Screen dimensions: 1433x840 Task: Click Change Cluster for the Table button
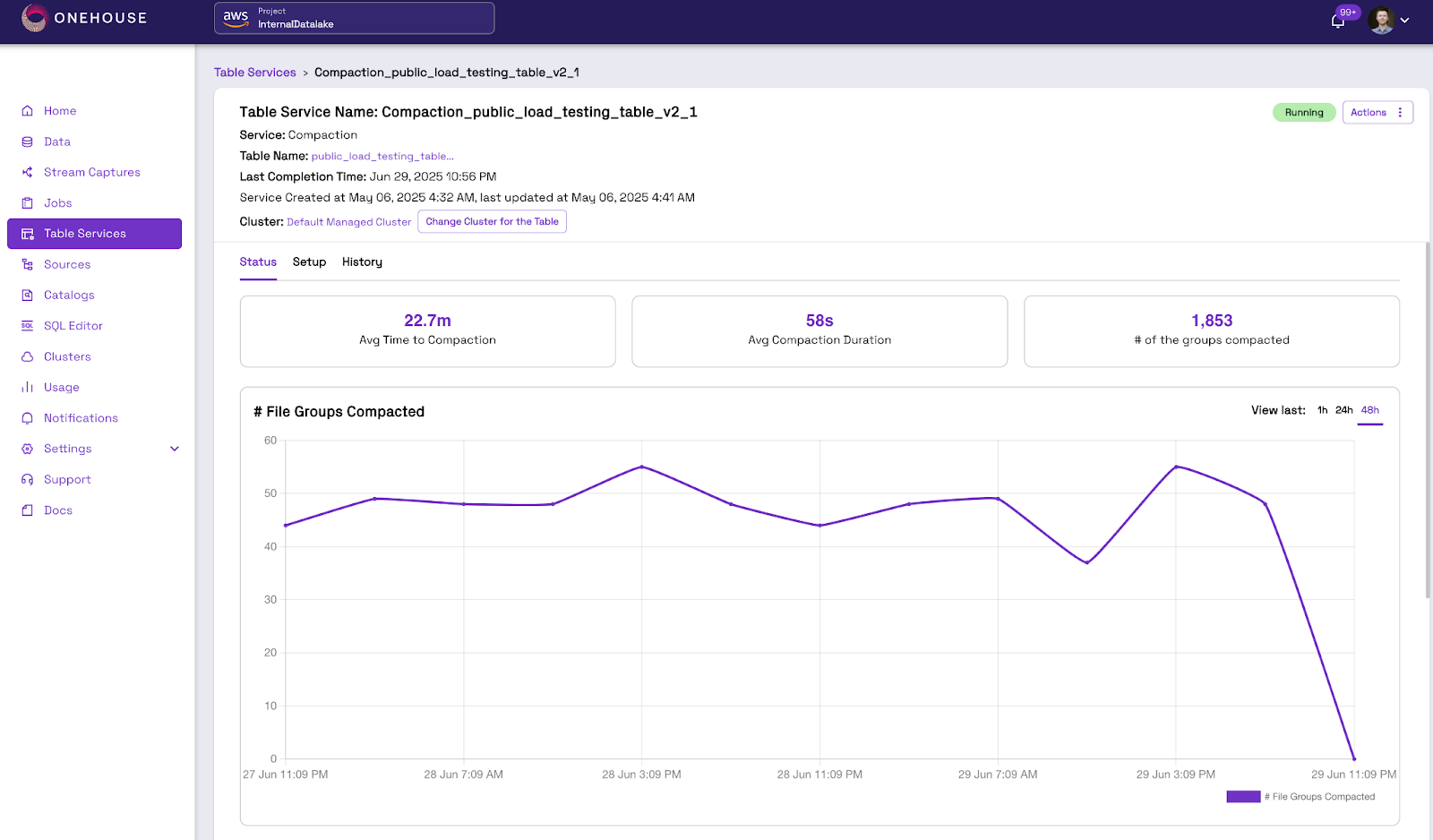point(492,221)
